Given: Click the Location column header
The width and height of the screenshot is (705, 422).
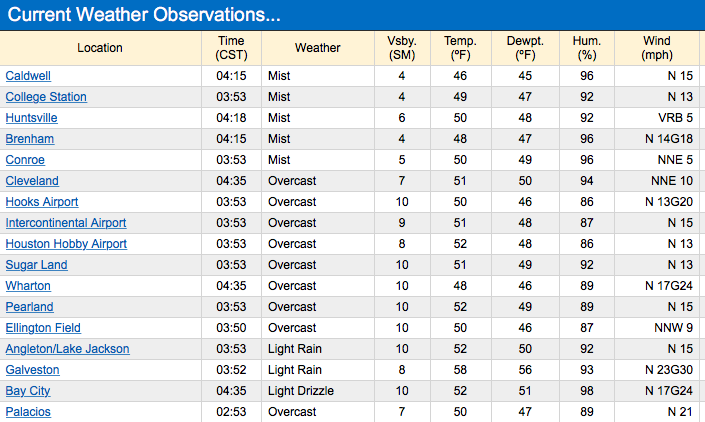Looking at the screenshot, I should click(100, 47).
